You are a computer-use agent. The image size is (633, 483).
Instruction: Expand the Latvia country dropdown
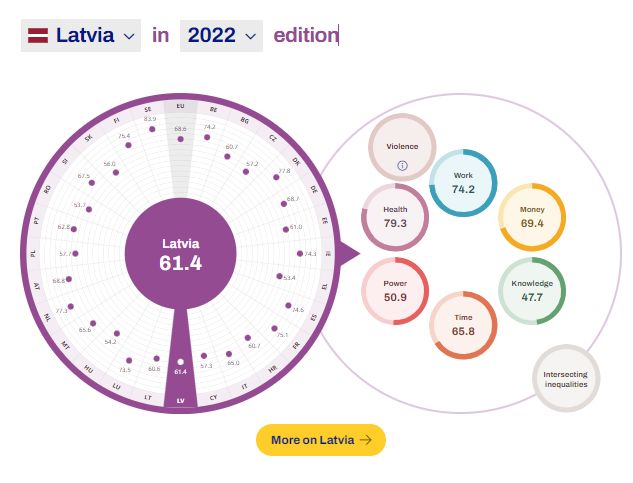[x=81, y=35]
